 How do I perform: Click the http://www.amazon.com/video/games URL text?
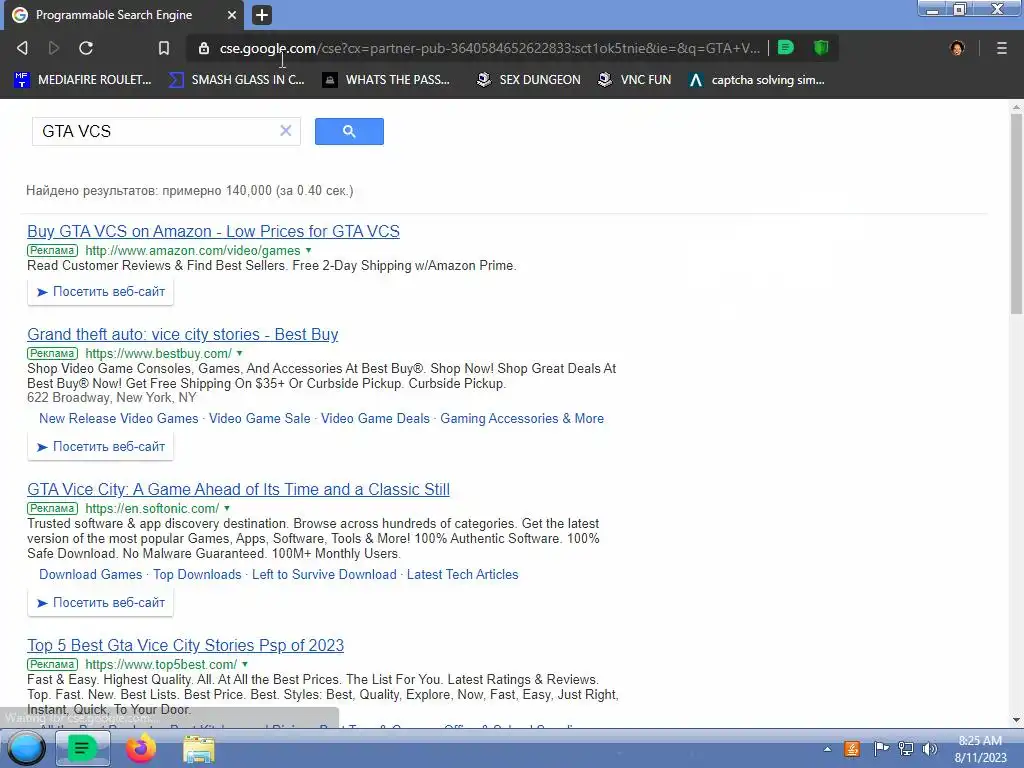click(193, 251)
